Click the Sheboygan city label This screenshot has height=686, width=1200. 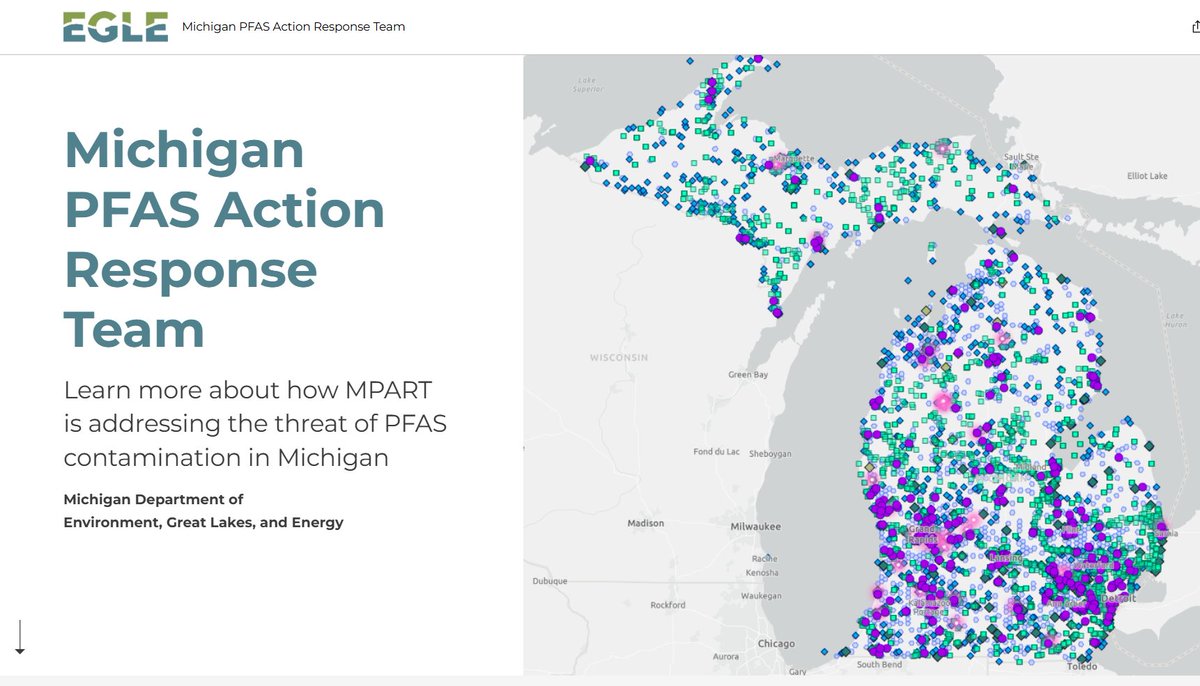pyautogui.click(x=769, y=453)
